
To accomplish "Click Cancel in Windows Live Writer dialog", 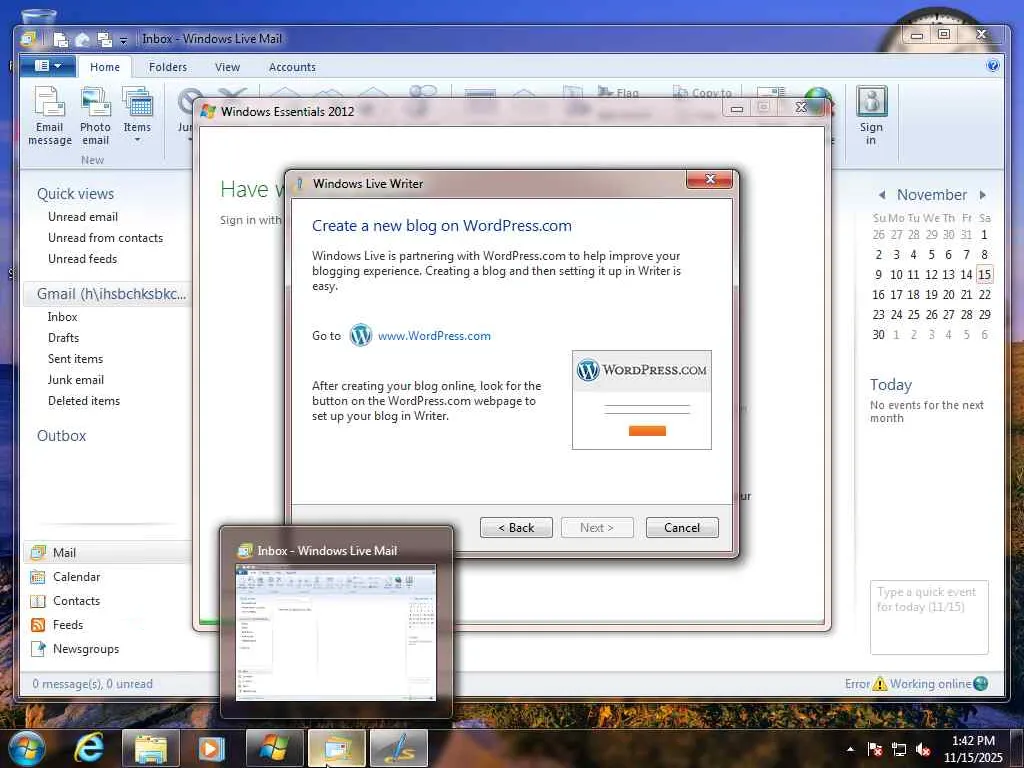I will pos(682,528).
